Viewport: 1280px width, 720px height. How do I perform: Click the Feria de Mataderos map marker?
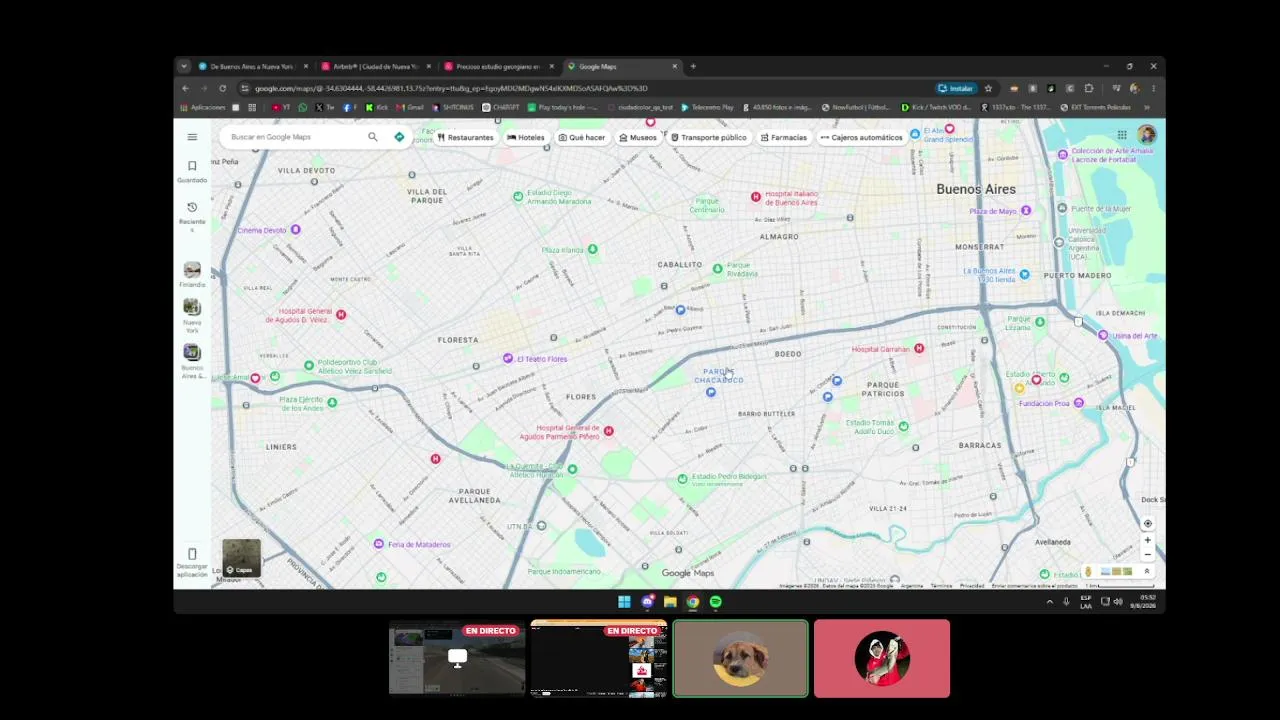point(378,544)
